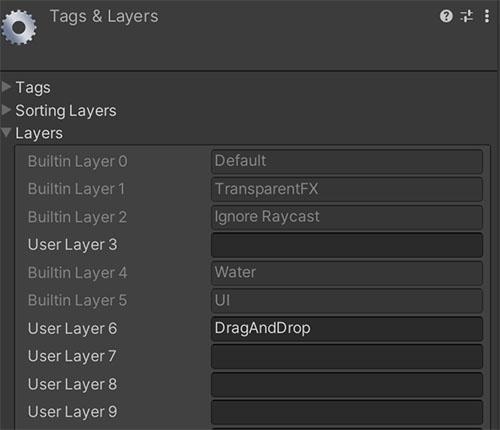Image resolution: width=500 pixels, height=430 pixels.
Task: Click the Tags & Layers gear icon
Action: [19, 27]
